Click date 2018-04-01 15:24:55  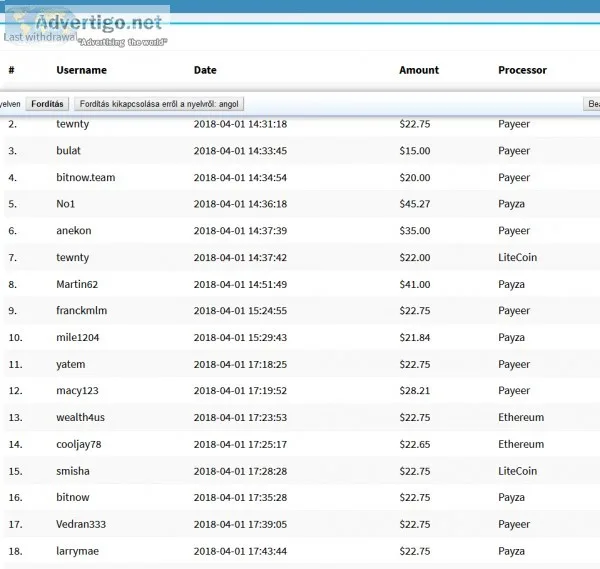[240, 311]
